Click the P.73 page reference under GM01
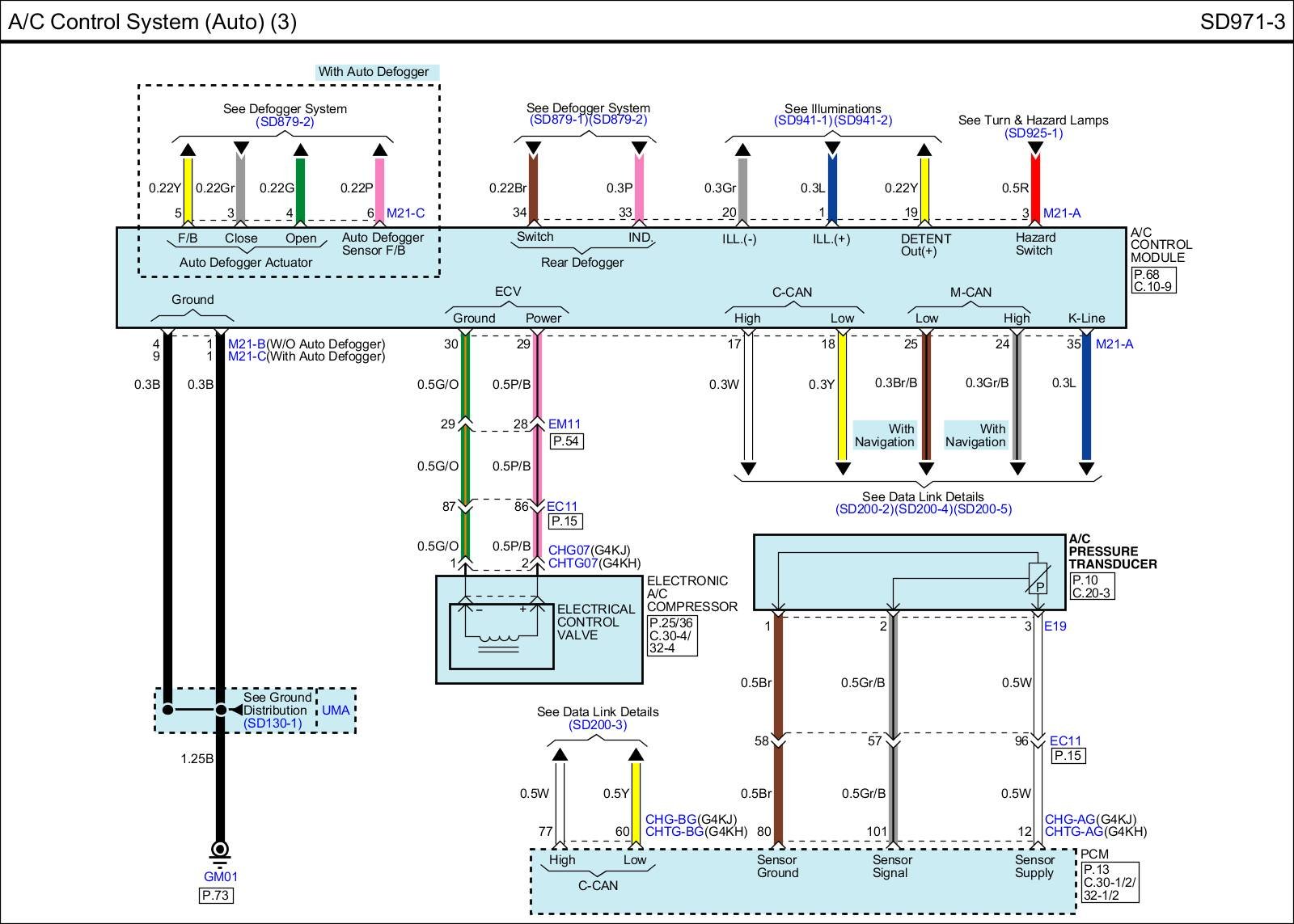Image resolution: width=1294 pixels, height=924 pixels. coord(216,895)
